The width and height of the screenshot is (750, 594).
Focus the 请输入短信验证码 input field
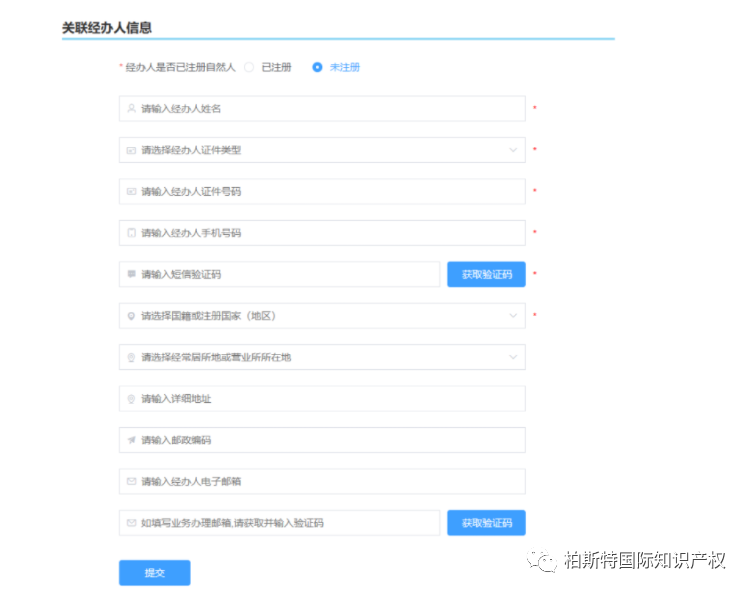(x=279, y=274)
